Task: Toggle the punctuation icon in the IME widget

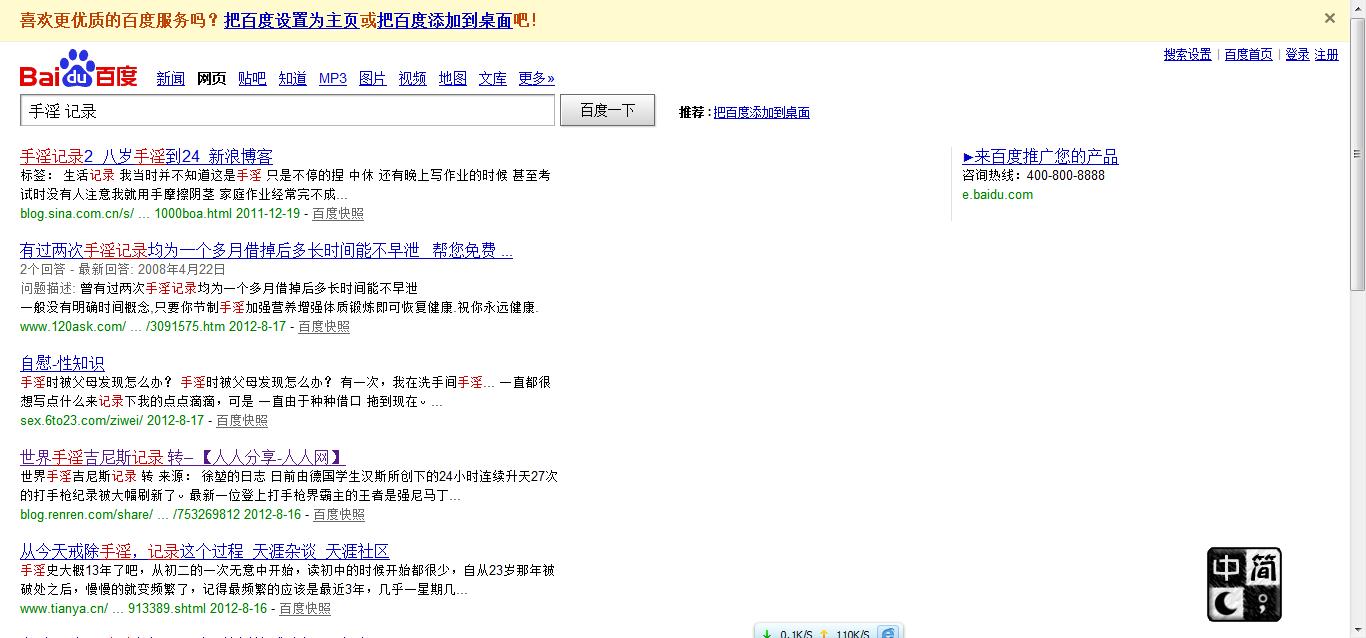Action: point(1263,603)
